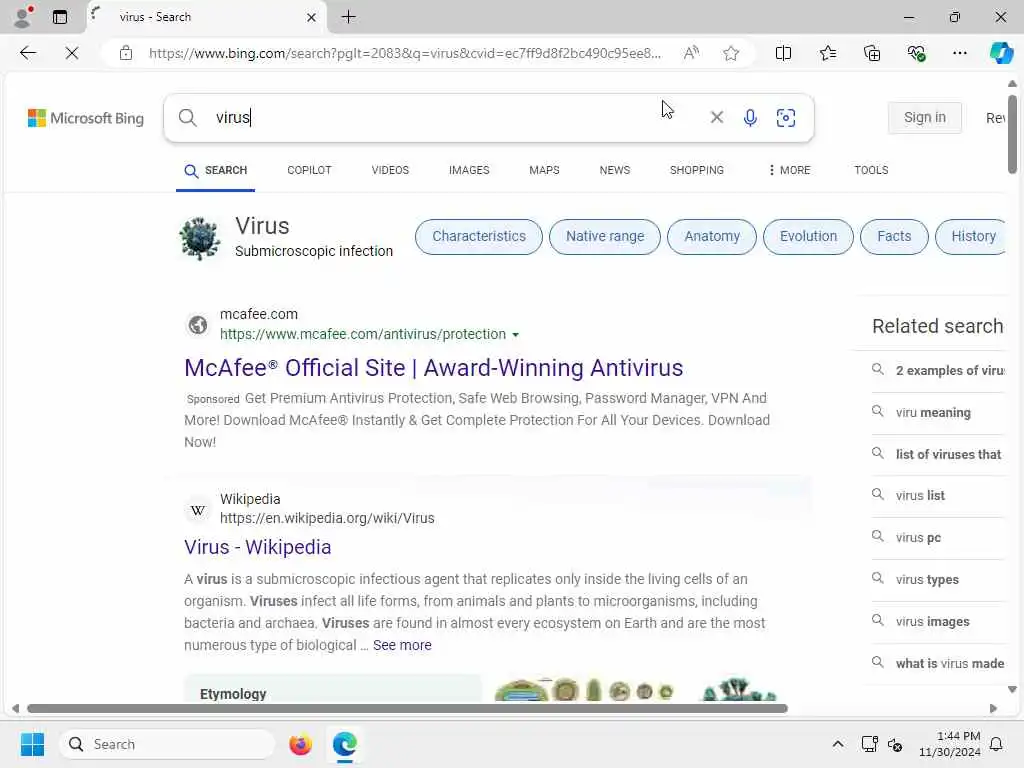Expand McAfee ad URL dropdown arrow
The image size is (1024, 768).
point(515,335)
